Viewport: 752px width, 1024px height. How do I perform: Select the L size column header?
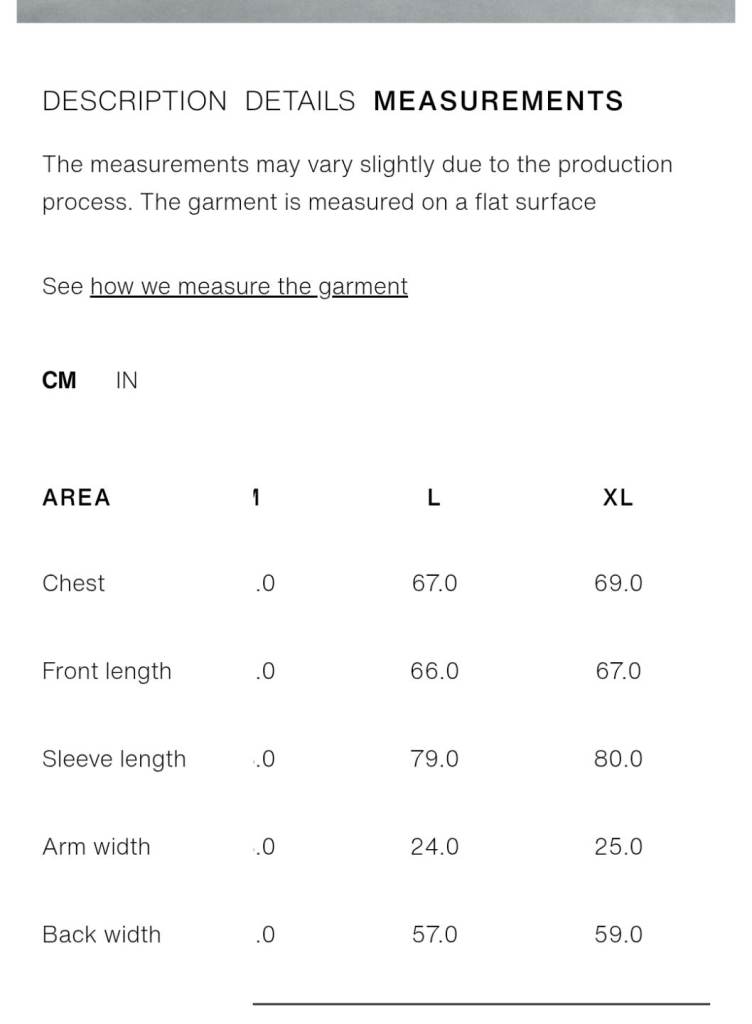pos(434,497)
